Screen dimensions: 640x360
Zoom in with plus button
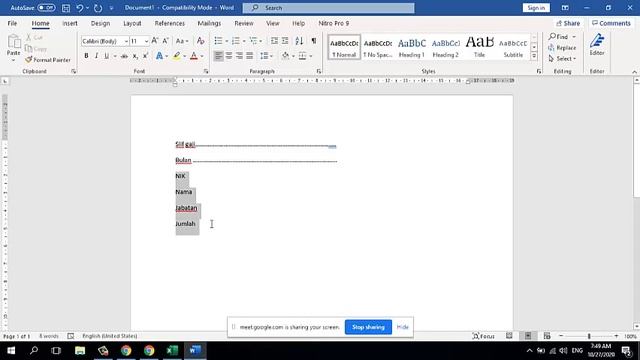(x=616, y=336)
